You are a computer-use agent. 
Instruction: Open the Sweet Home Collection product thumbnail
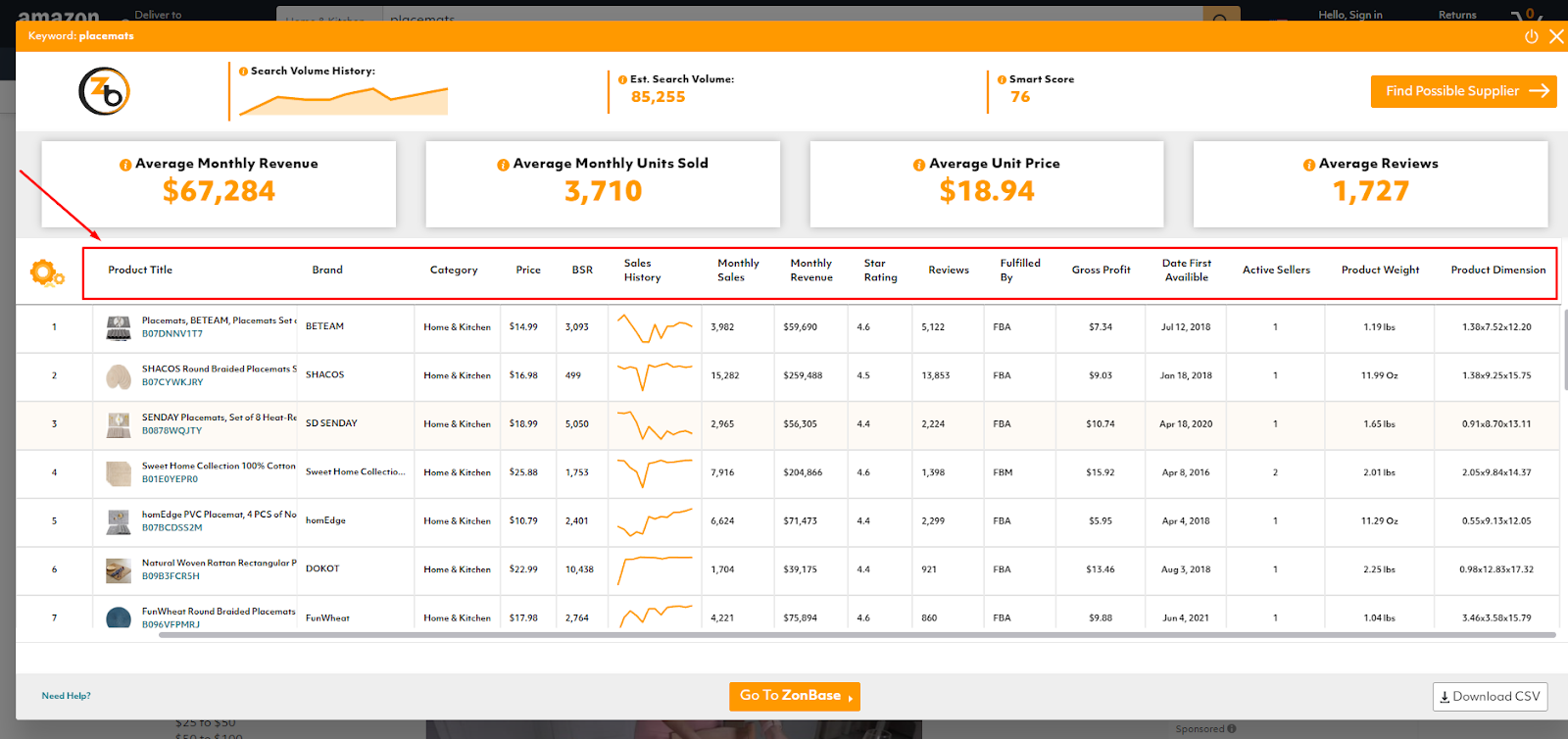point(119,473)
